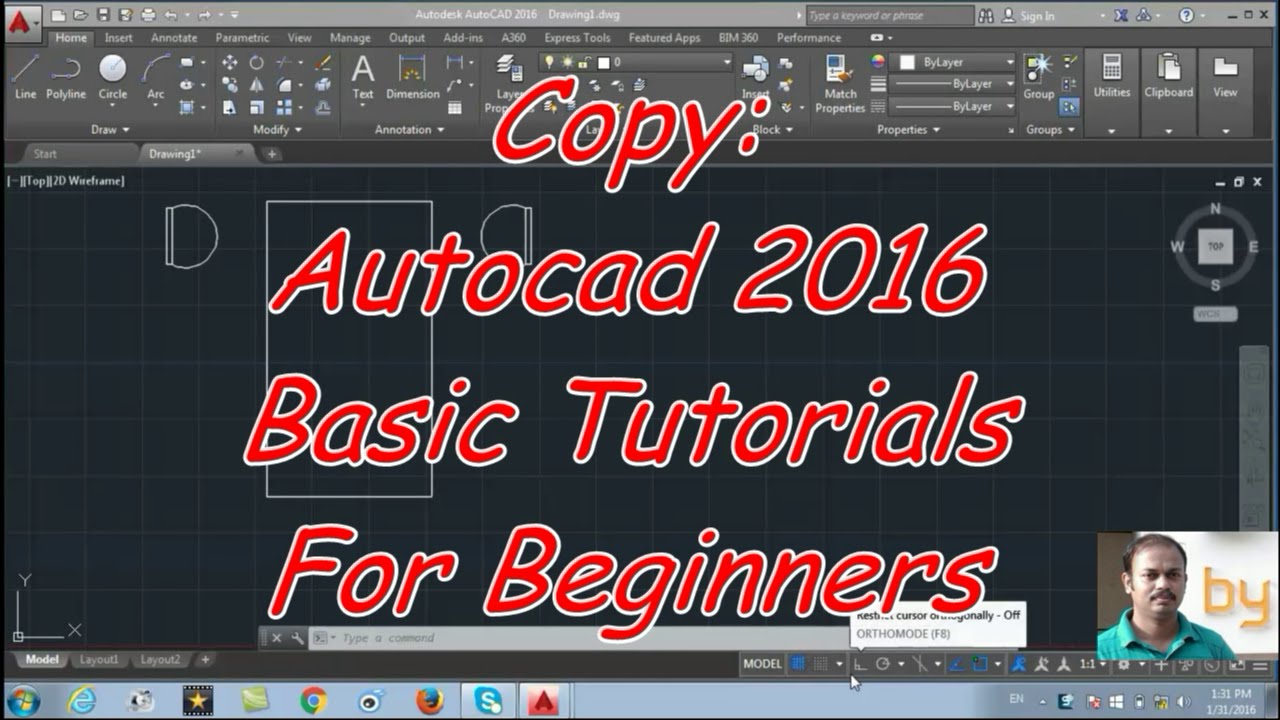Open Google Chrome from the taskbar

tap(313, 700)
